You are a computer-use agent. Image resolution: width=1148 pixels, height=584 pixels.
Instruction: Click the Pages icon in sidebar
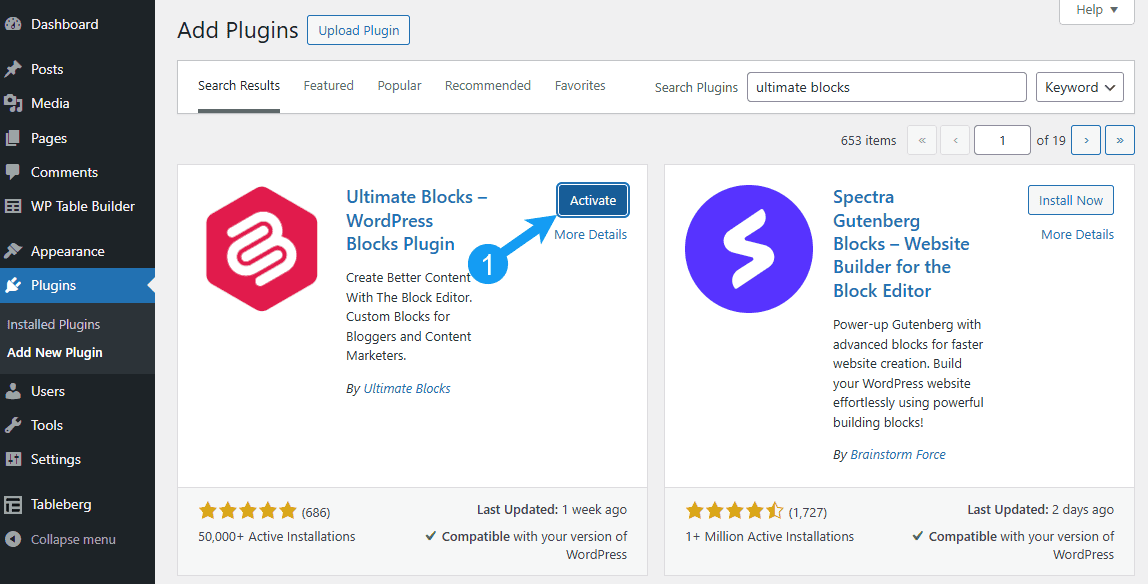tap(13, 138)
